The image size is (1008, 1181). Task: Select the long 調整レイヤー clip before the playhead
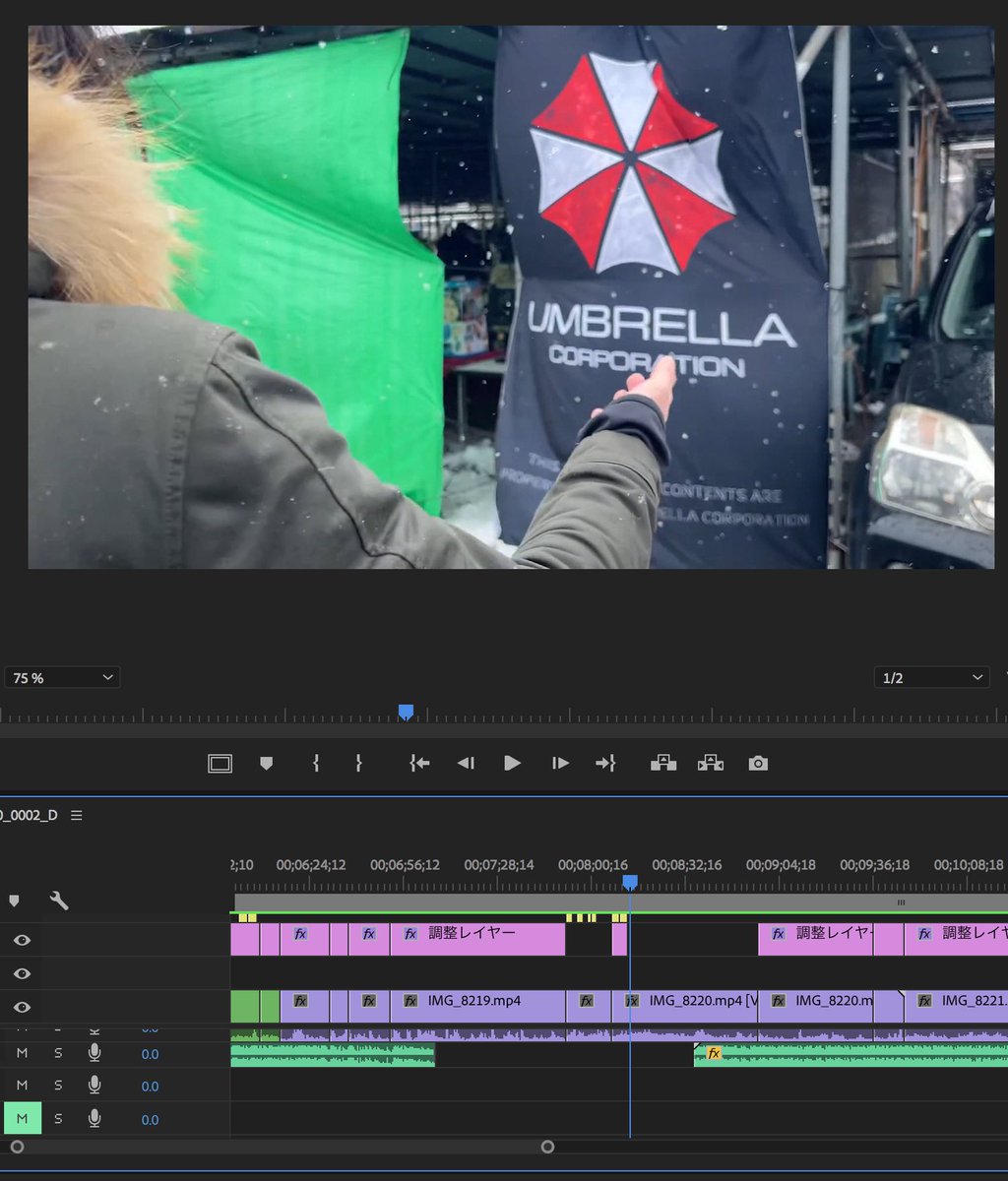(477, 939)
